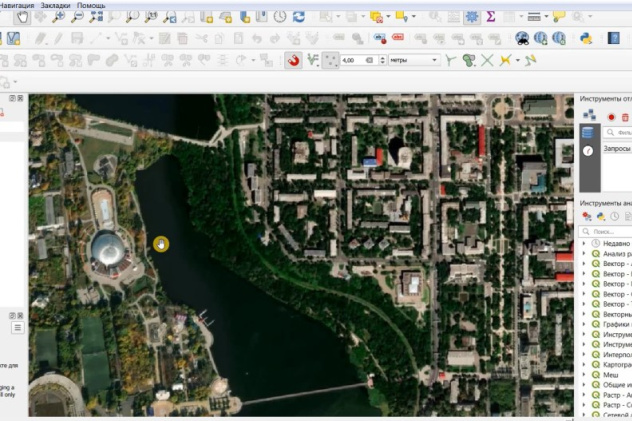Click the red record button in debugging panel
Image resolution: width=632 pixels, height=421 pixels.
[x=611, y=116]
